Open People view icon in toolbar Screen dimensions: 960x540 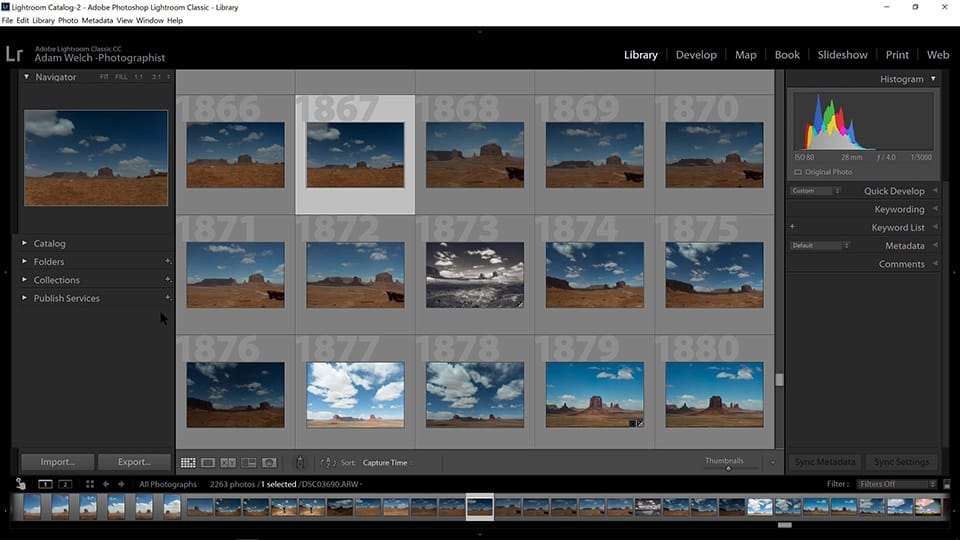269,463
